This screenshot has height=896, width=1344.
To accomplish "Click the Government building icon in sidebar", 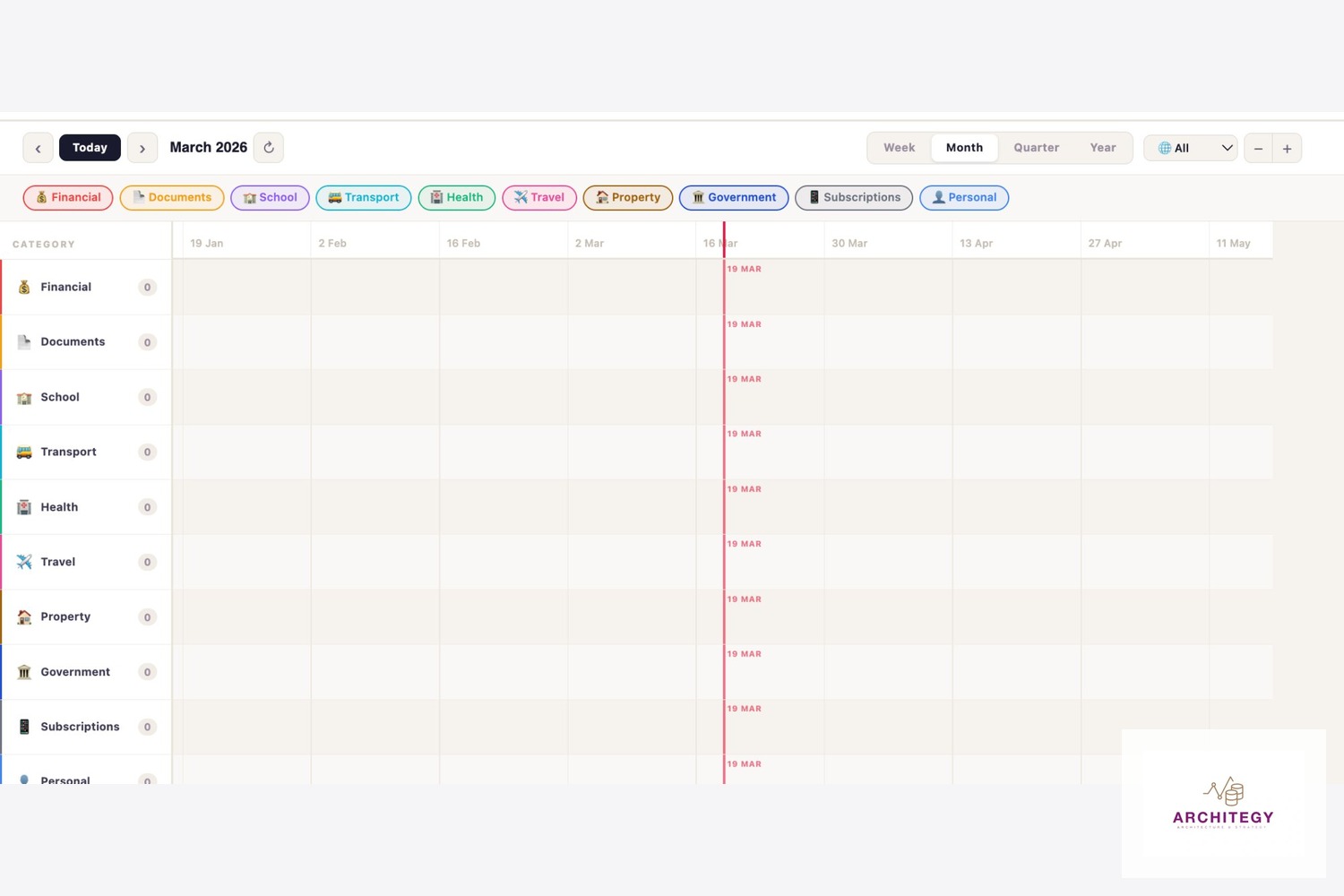I will (x=24, y=672).
